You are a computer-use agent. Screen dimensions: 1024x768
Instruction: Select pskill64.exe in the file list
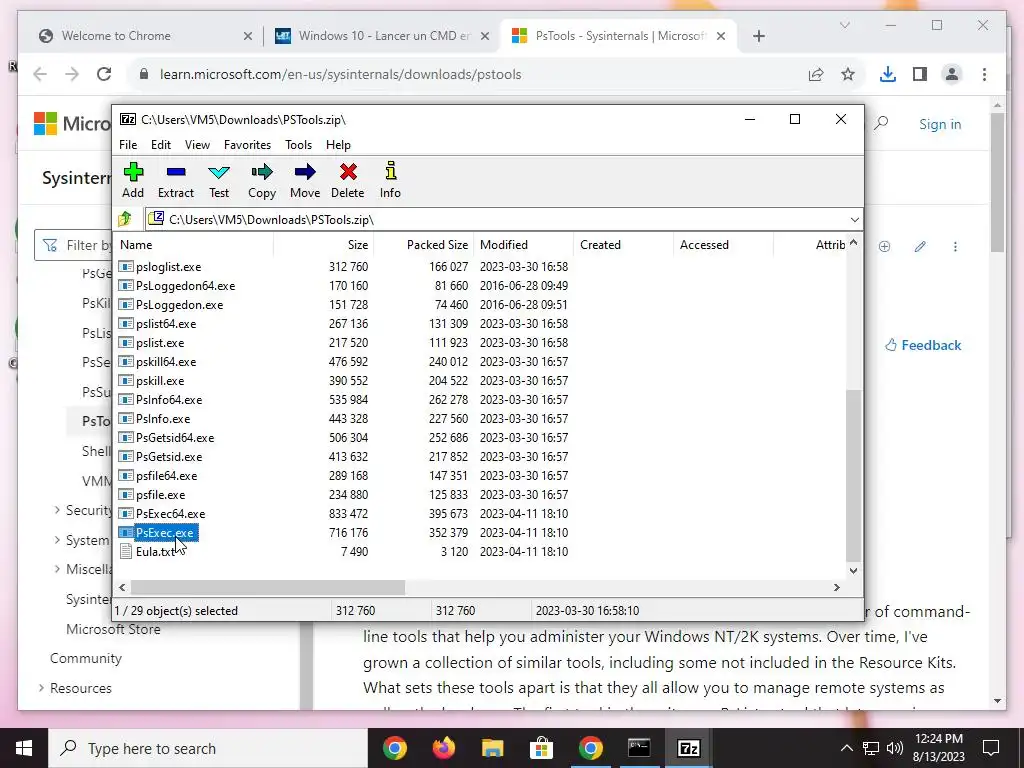(x=166, y=362)
